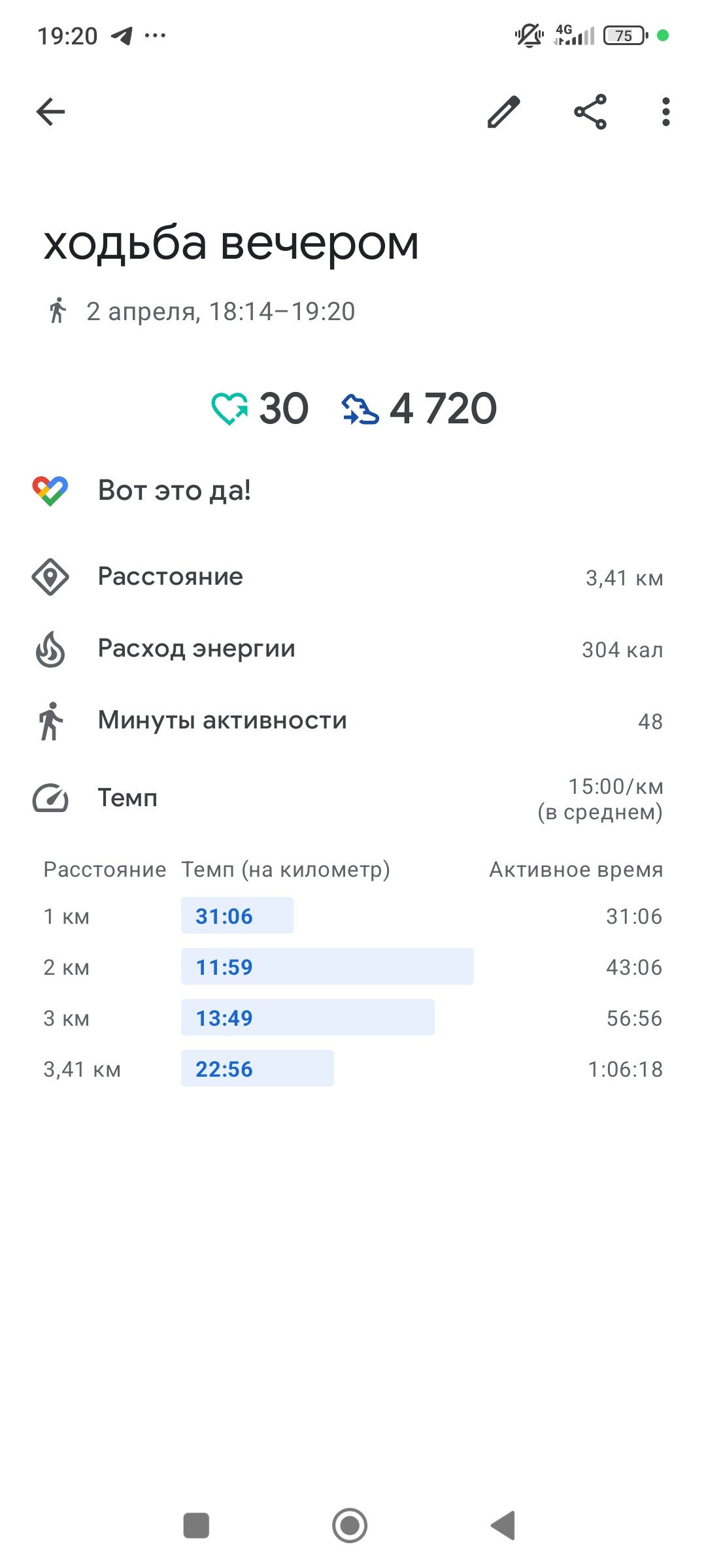The height and width of the screenshot is (1568, 706).
Task: Tap the title ходьба вечером
Action: [x=231, y=244]
